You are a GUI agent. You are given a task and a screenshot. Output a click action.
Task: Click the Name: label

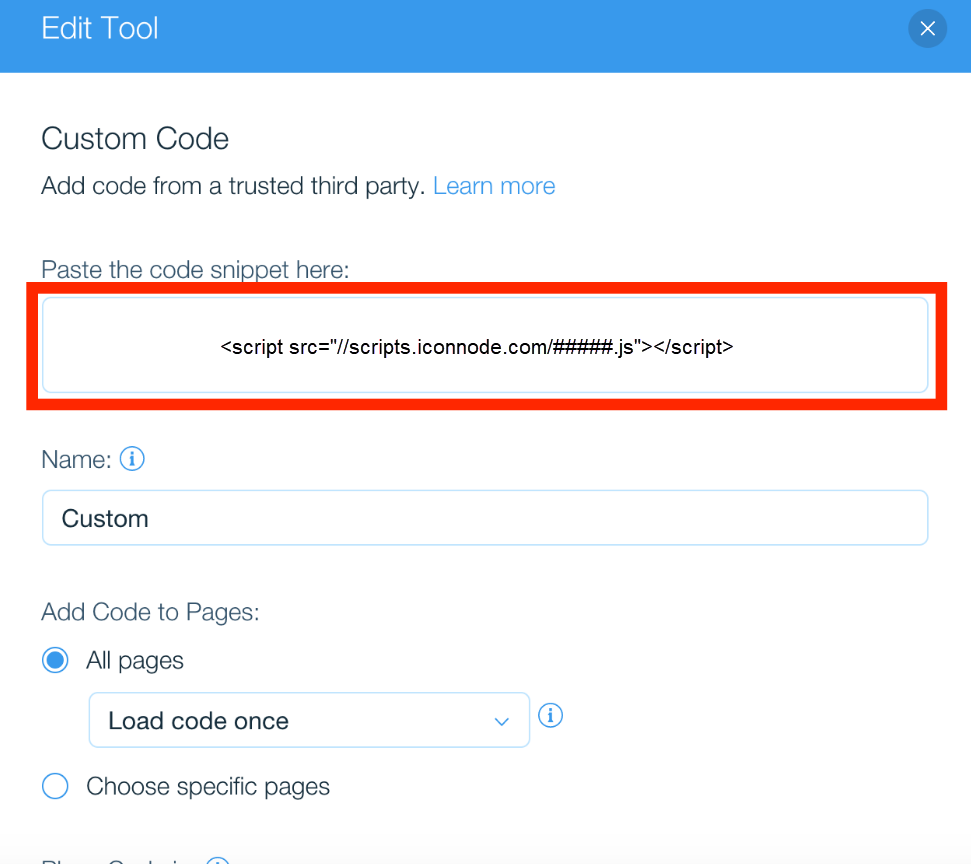tap(76, 460)
